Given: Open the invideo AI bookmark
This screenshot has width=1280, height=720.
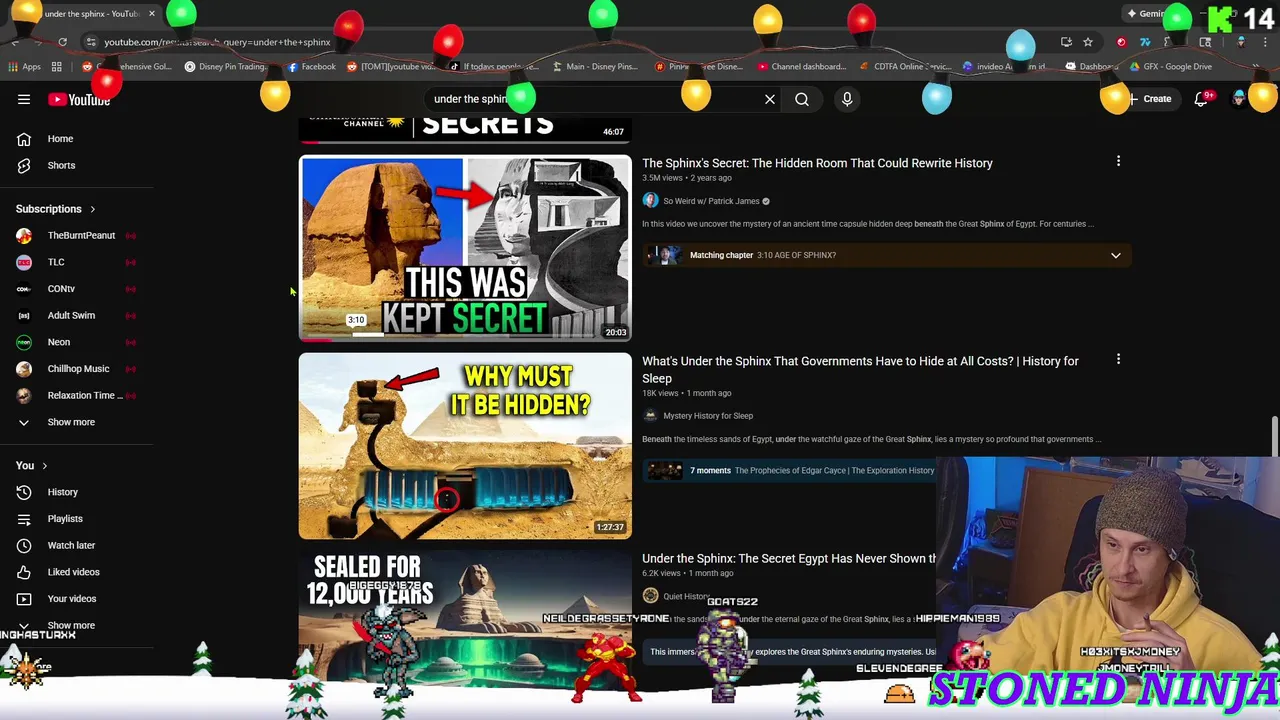Looking at the screenshot, I should pos(1005,67).
